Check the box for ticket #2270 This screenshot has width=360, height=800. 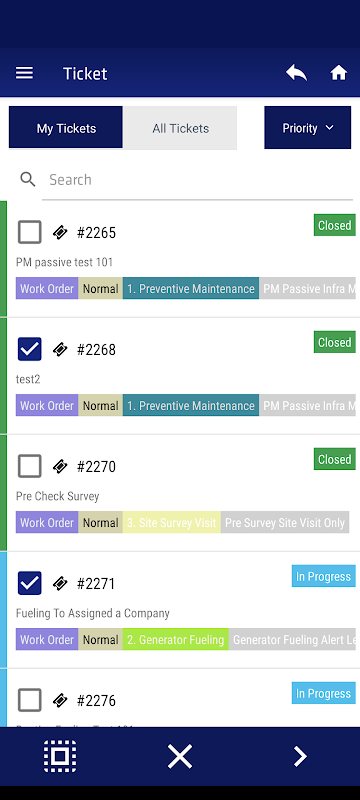(30, 466)
